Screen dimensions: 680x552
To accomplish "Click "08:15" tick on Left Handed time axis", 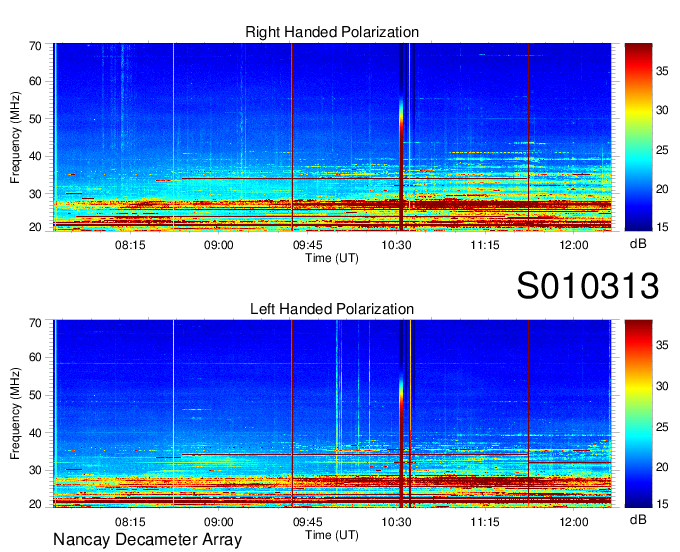I will pyautogui.click(x=130, y=522).
